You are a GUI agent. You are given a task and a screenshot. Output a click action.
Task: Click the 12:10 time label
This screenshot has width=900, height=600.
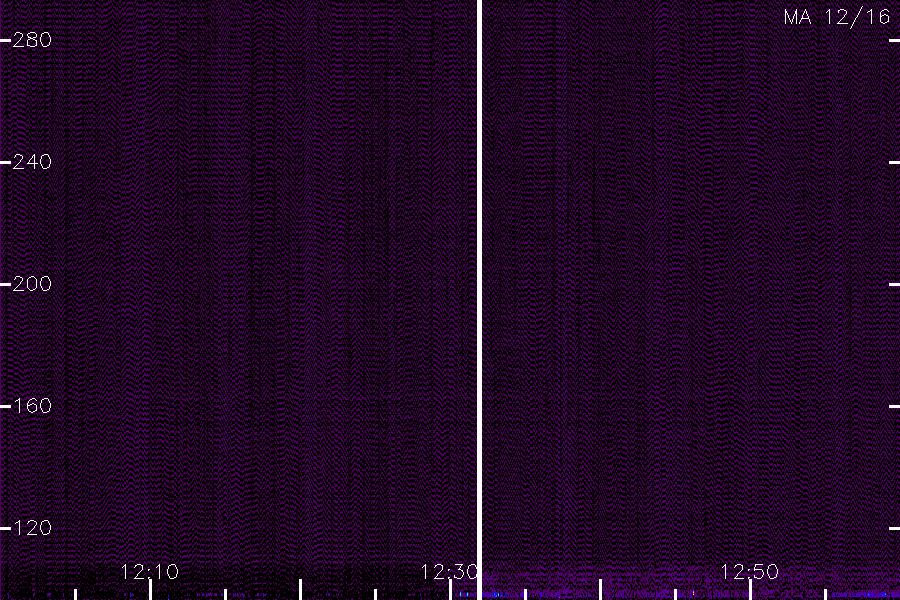point(150,572)
